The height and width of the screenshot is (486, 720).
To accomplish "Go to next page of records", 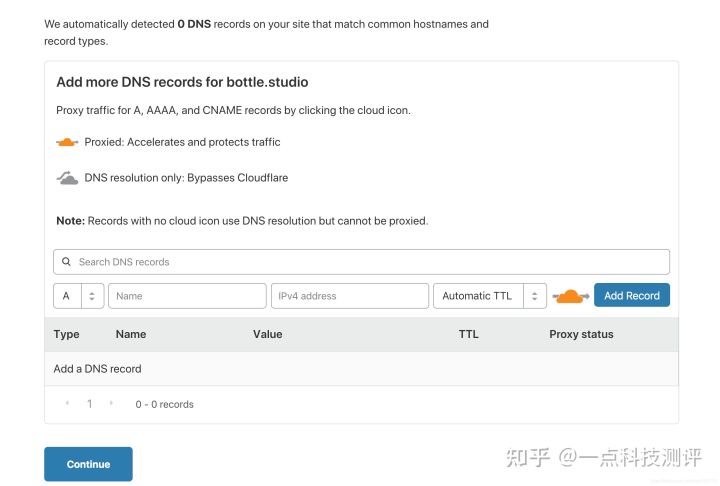I will (111, 403).
